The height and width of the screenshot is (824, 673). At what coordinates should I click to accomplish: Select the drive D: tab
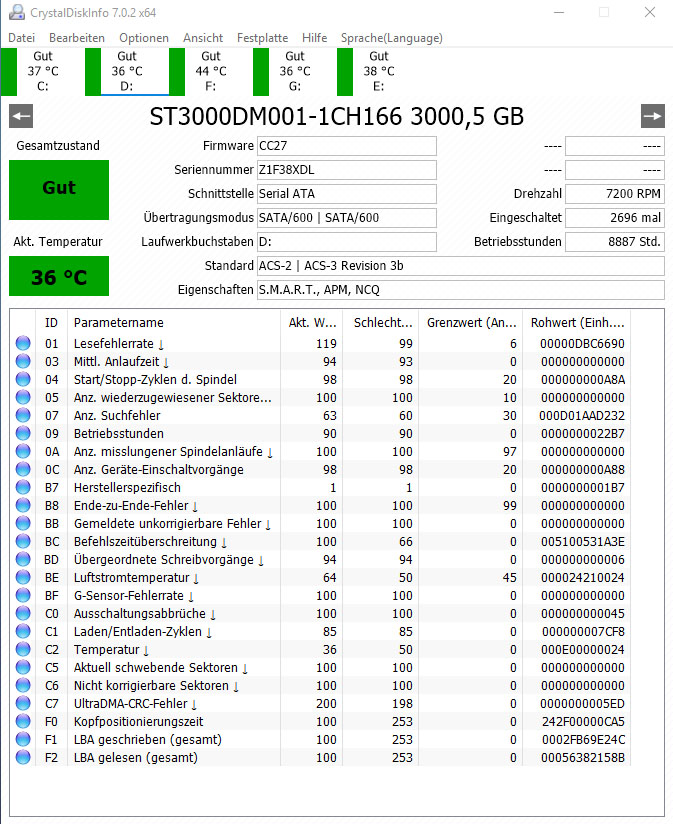pos(127,71)
